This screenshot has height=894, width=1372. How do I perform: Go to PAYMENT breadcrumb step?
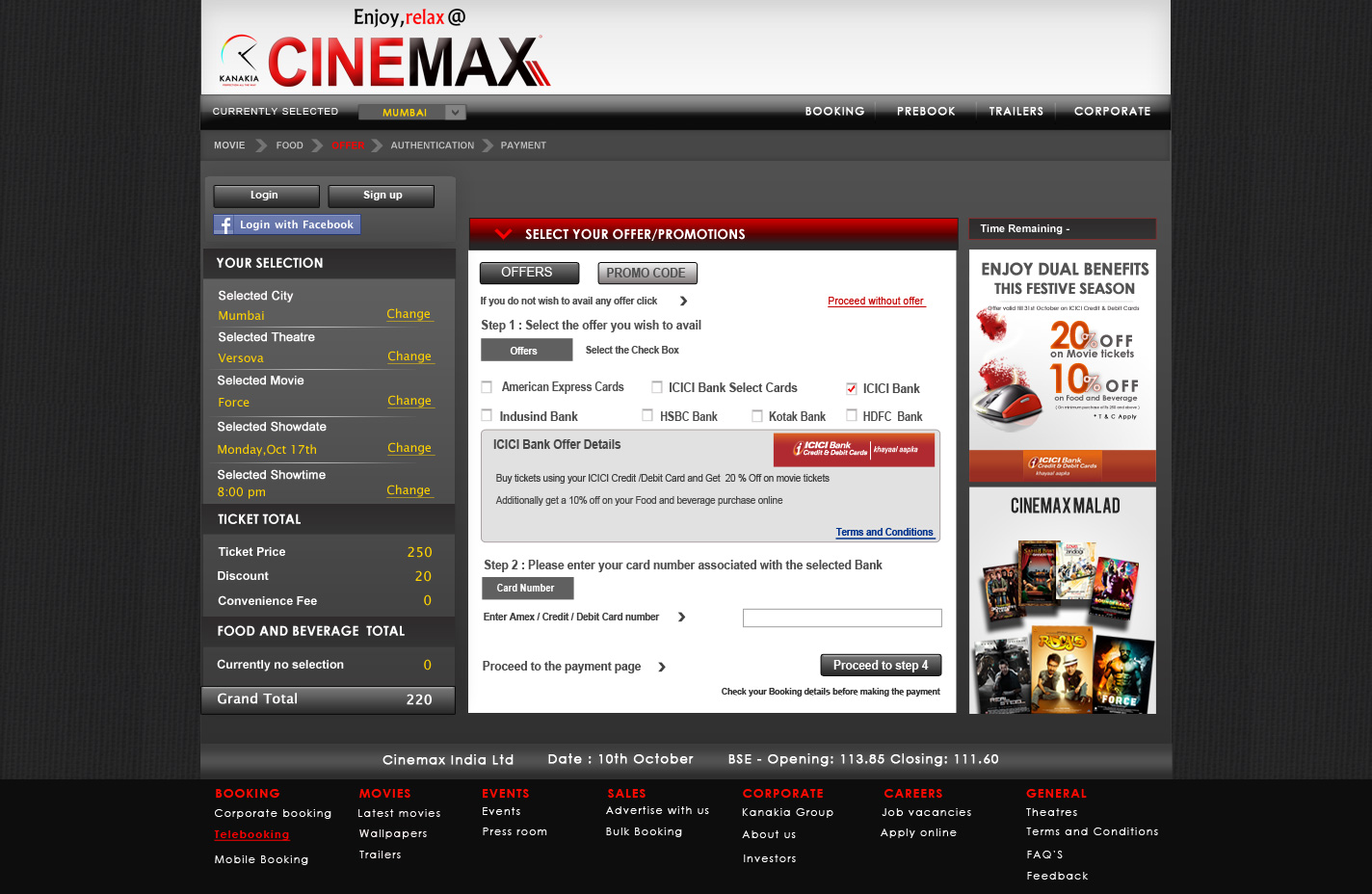[523, 145]
